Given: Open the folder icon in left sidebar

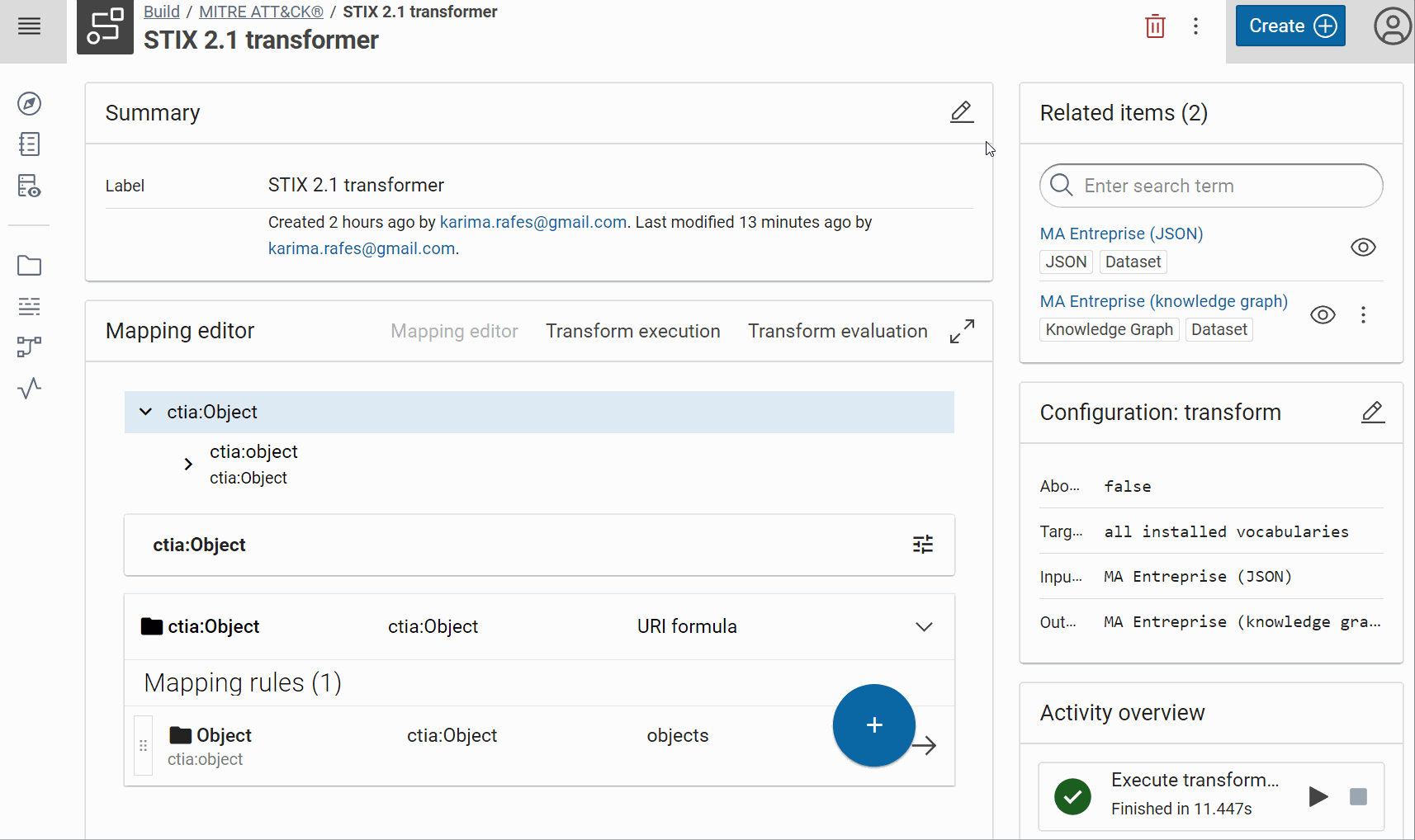Looking at the screenshot, I should pyautogui.click(x=30, y=266).
